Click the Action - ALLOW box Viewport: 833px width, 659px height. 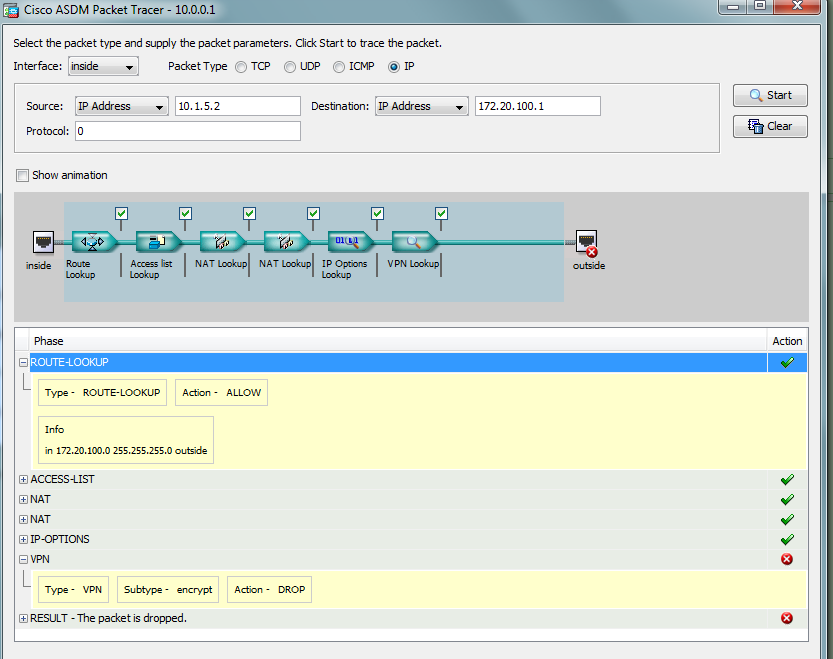coord(222,393)
